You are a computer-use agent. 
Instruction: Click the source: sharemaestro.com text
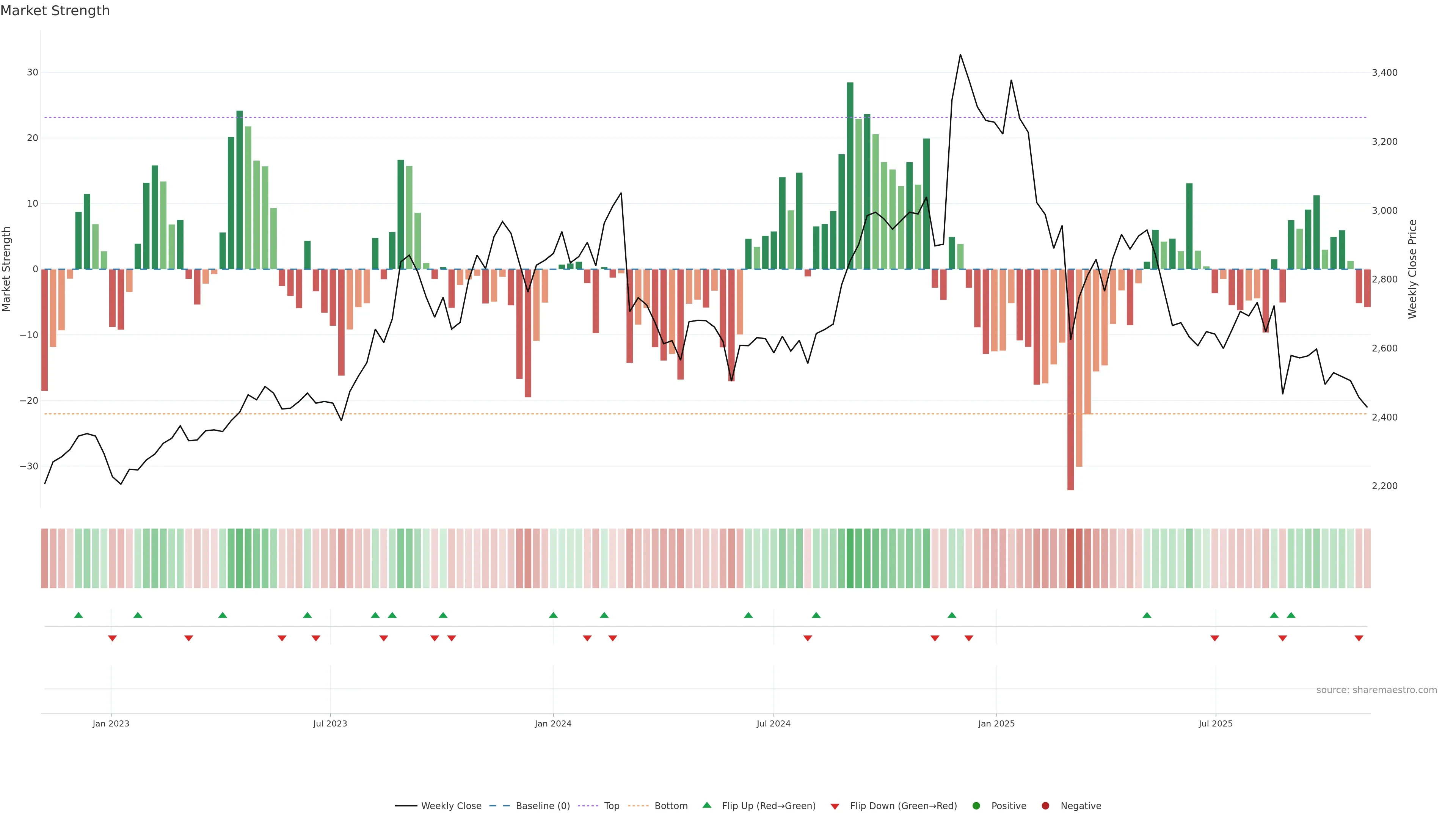pos(1376,690)
